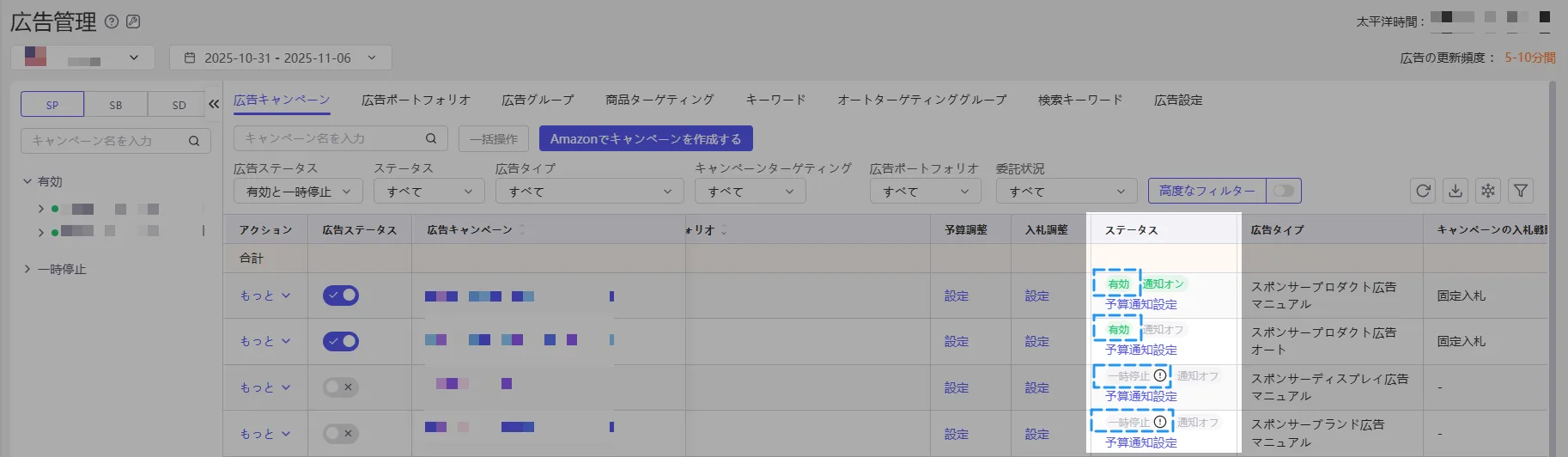Expand the first campaign under 有効
Viewport: 1568px width, 457px height.
40,209
